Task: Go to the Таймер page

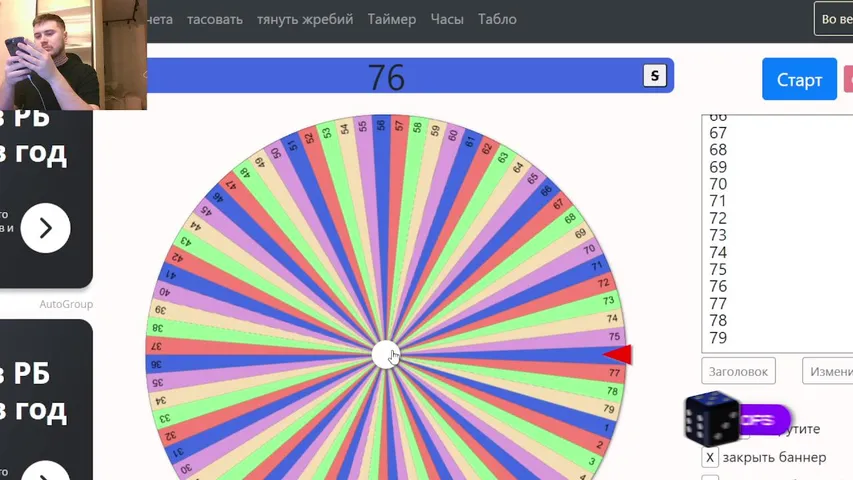Action: [x=391, y=19]
